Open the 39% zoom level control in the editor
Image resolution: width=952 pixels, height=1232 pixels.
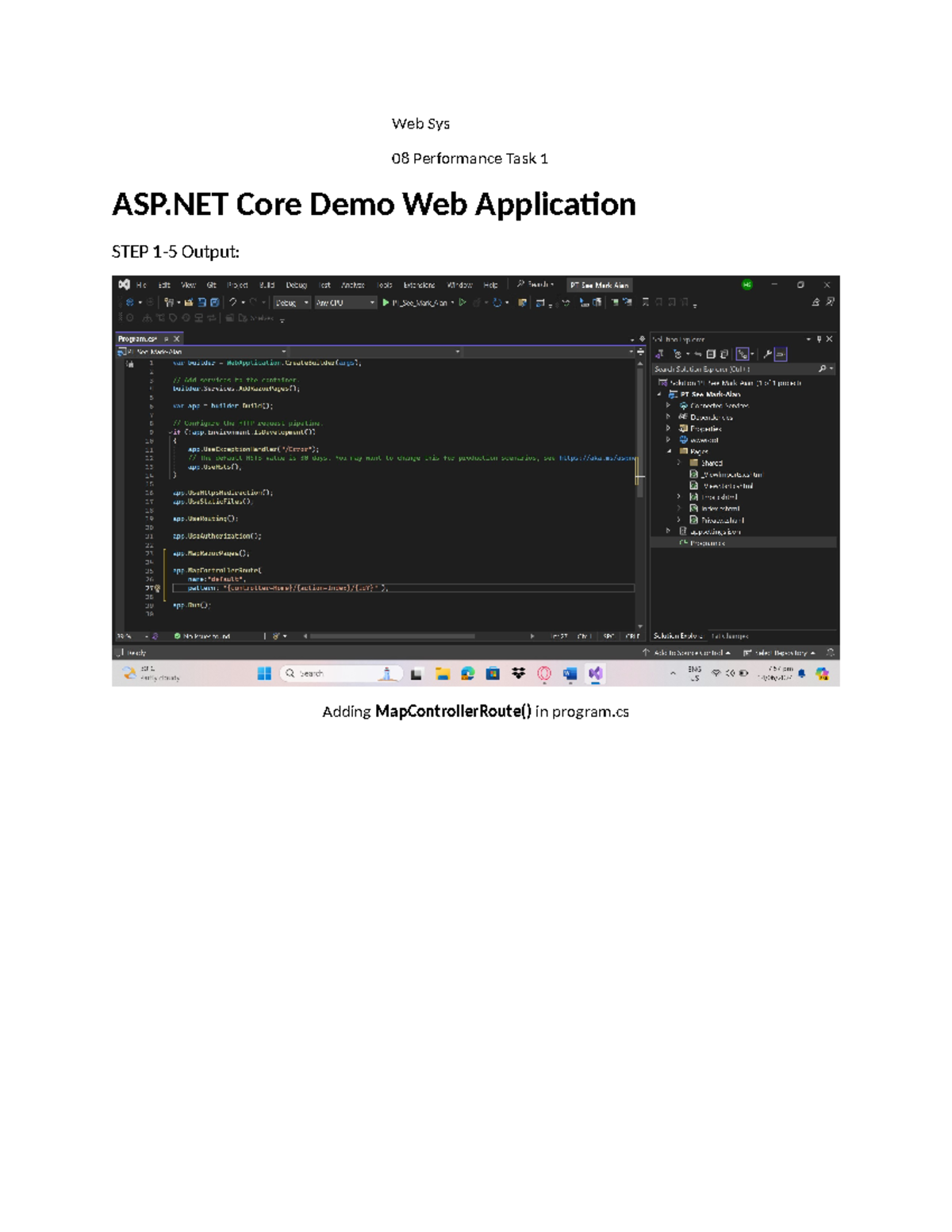tap(125, 635)
